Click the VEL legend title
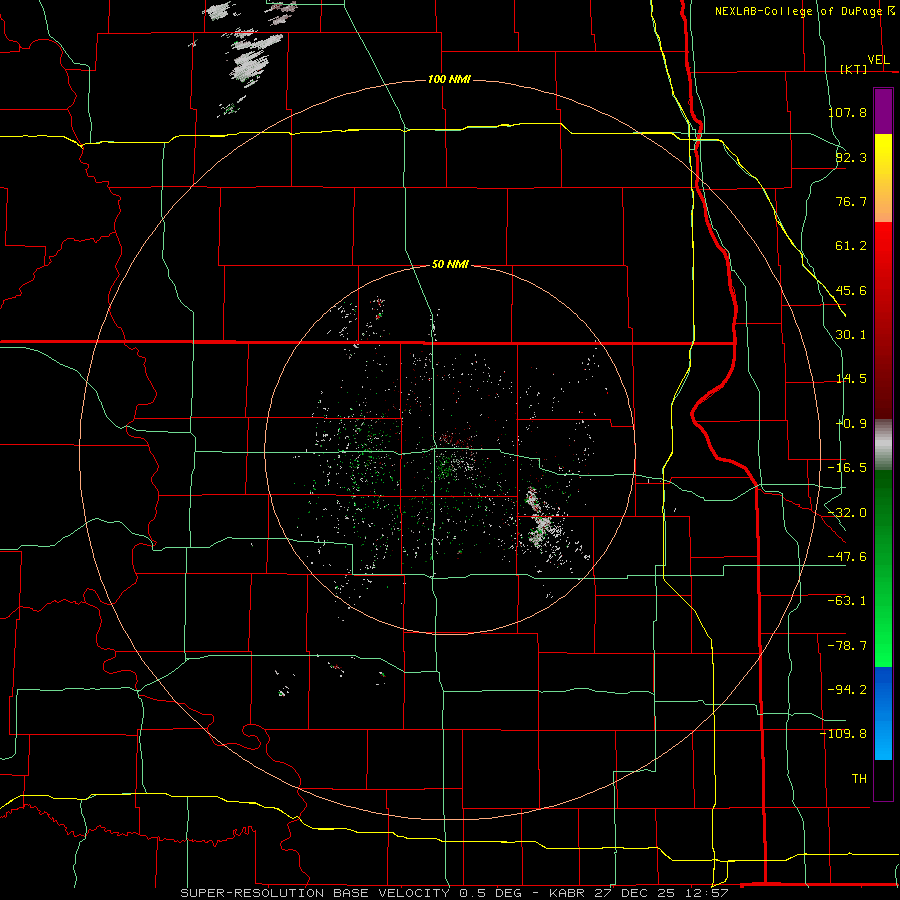Viewport: 900px width, 900px height. [878, 60]
